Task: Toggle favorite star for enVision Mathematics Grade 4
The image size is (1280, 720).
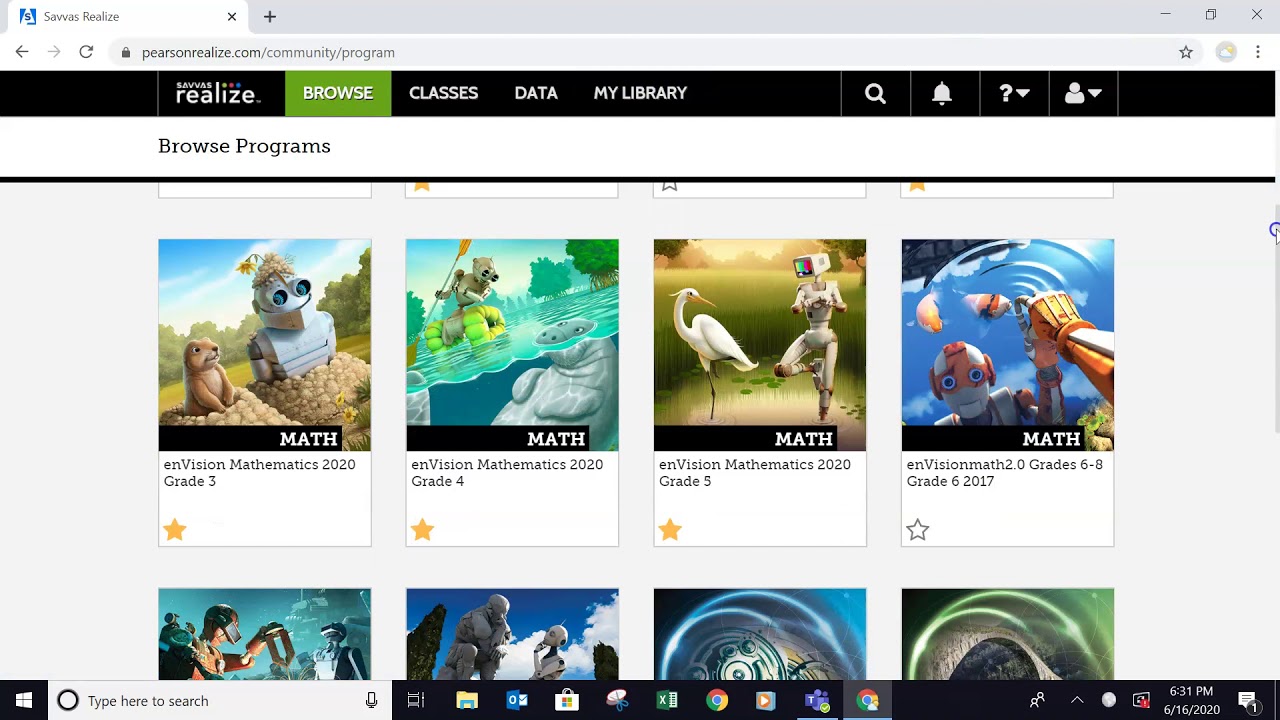Action: pyautogui.click(x=422, y=530)
